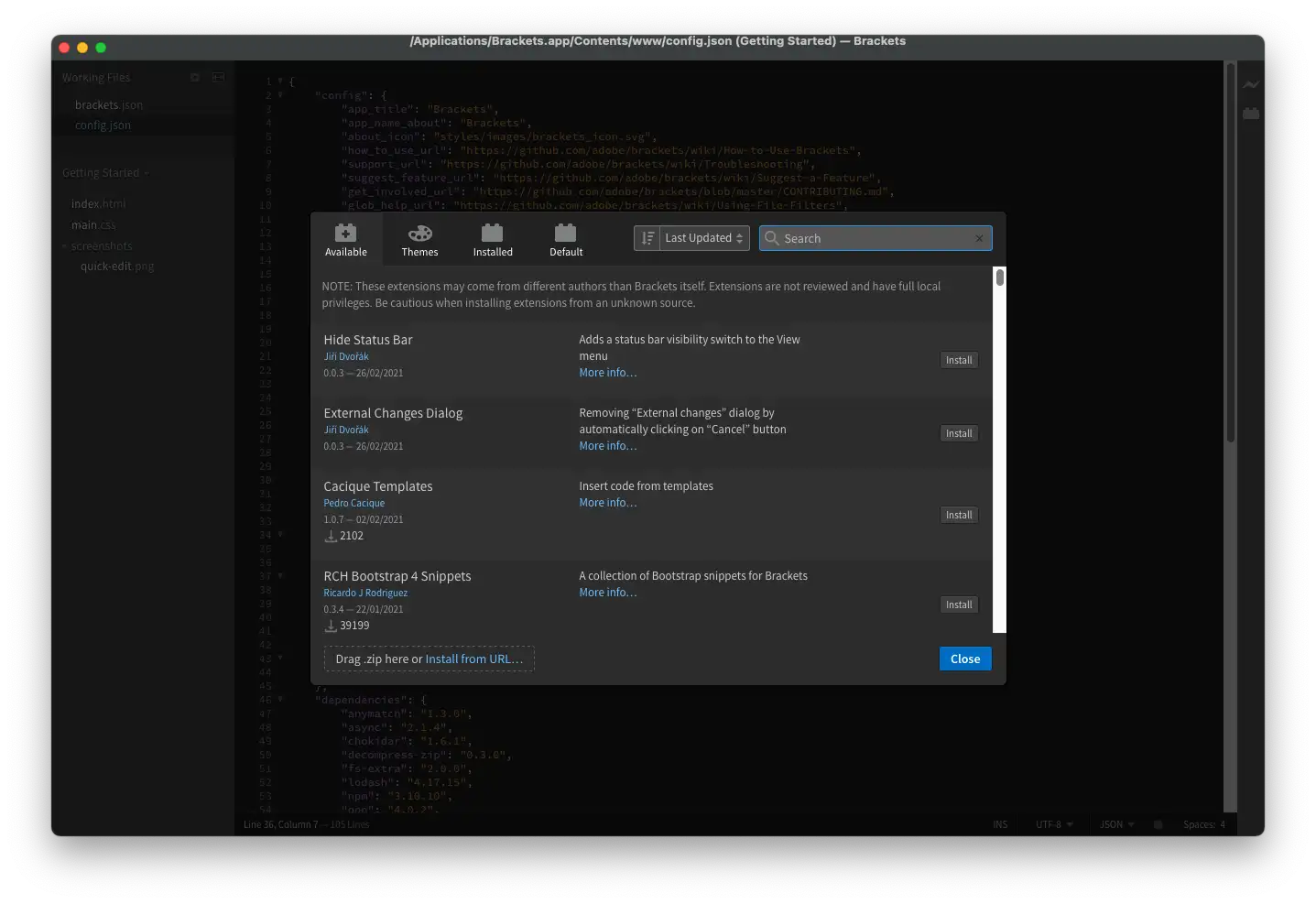Image resolution: width=1316 pixels, height=904 pixels.
Task: Open the Last Updated sort dropdown
Action: pos(704,238)
